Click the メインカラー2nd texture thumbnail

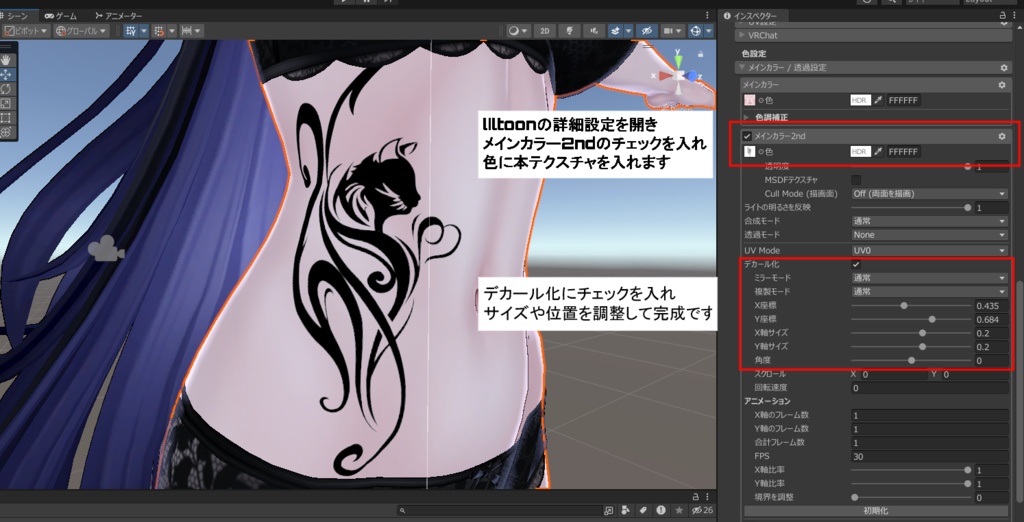tap(750, 152)
